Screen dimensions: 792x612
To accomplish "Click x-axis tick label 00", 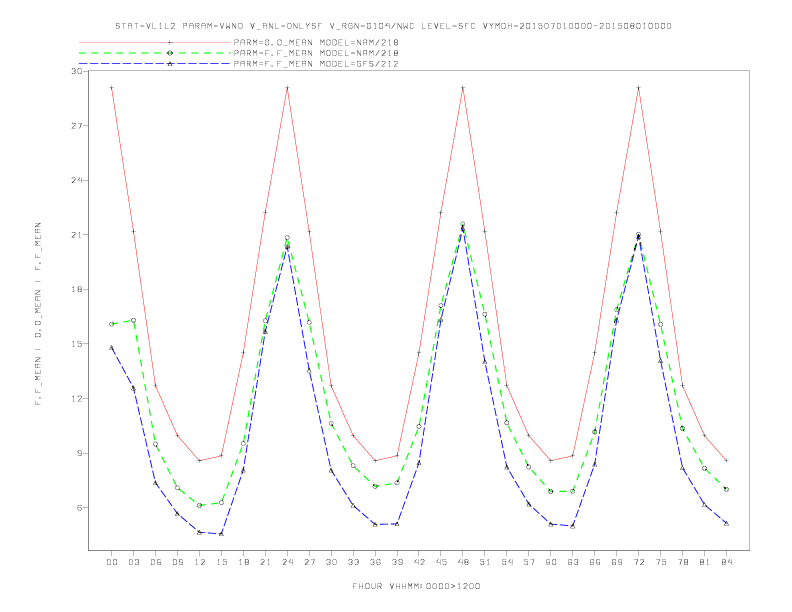I will 112,562.
